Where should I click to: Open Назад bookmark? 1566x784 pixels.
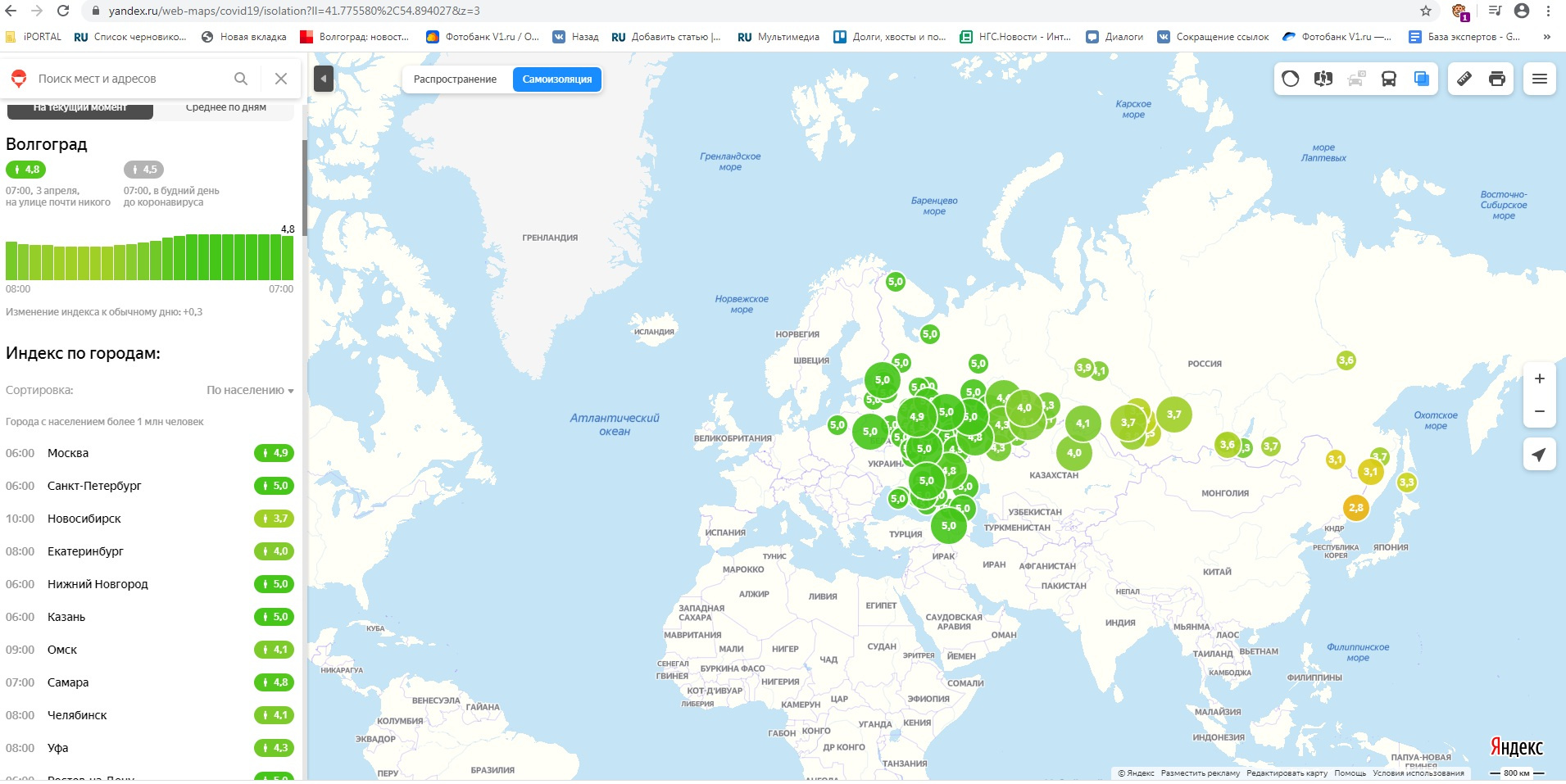(575, 37)
